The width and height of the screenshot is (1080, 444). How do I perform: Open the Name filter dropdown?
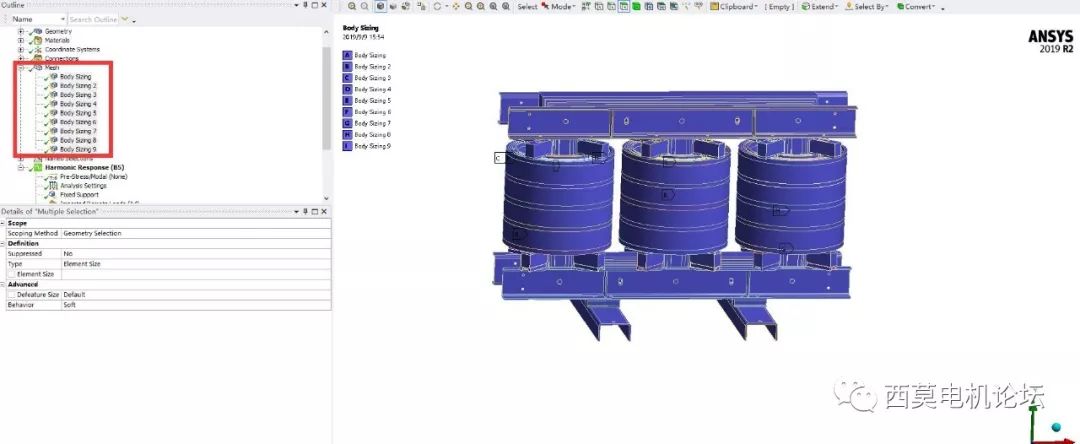coord(63,19)
